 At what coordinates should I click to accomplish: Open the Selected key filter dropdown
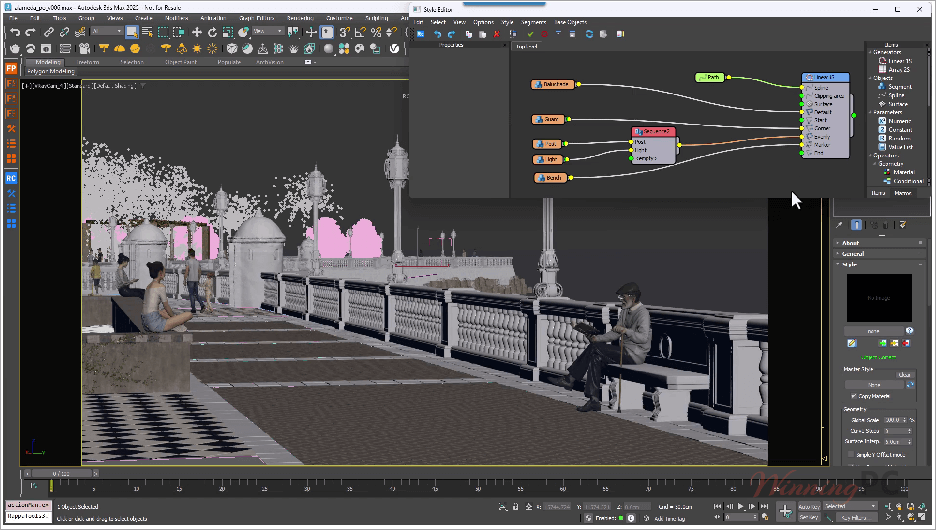click(851, 506)
